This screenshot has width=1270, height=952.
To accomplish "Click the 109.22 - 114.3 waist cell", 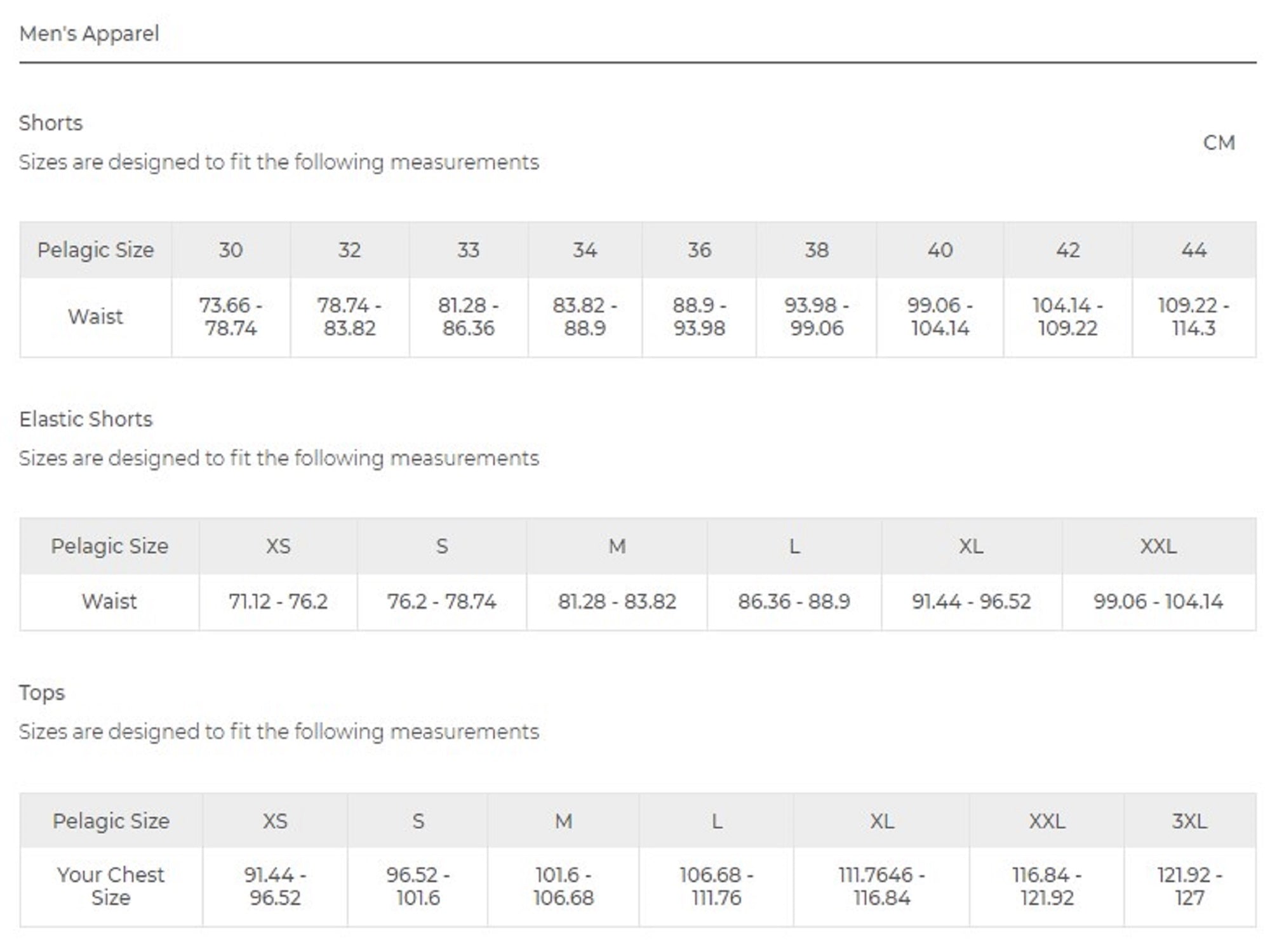I will point(1193,317).
